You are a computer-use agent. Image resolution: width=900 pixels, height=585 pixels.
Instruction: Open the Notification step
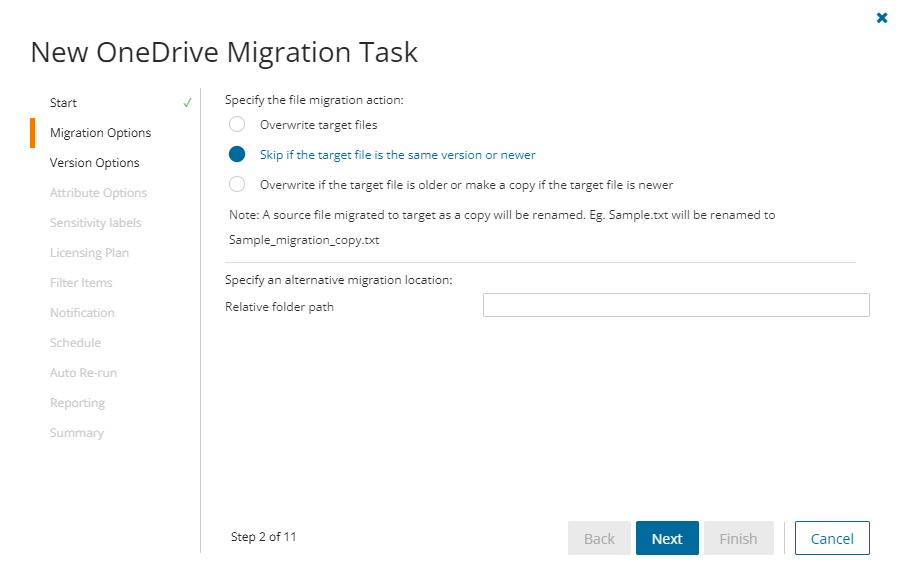(x=82, y=313)
